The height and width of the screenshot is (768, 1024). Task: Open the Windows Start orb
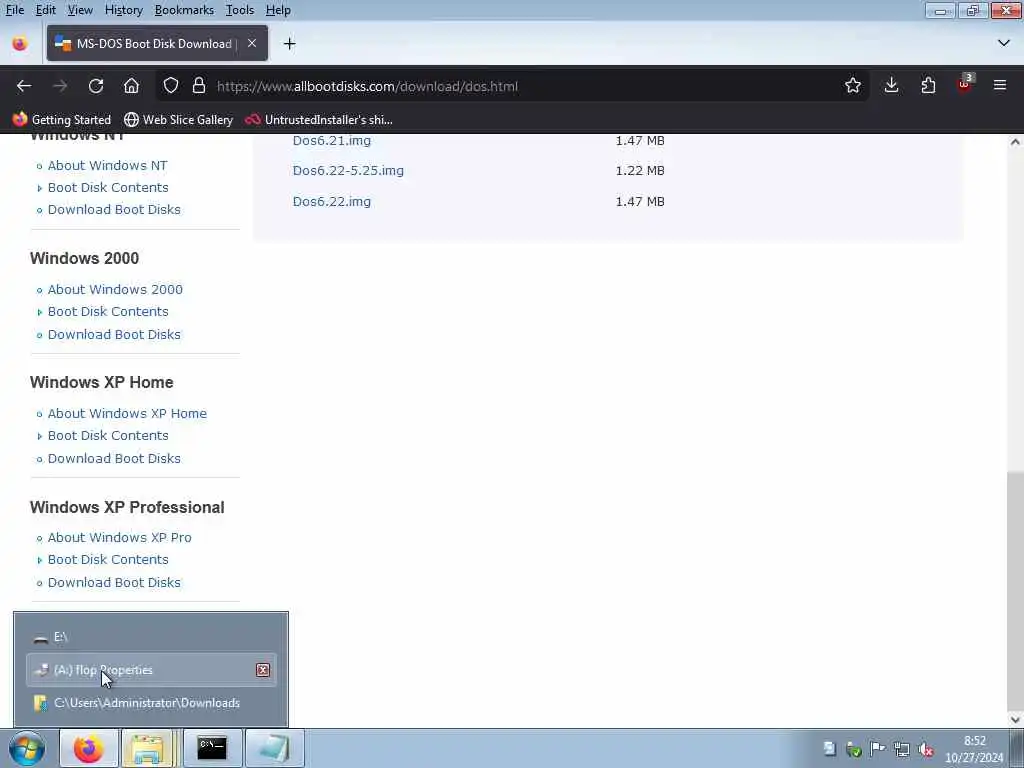pyautogui.click(x=27, y=748)
